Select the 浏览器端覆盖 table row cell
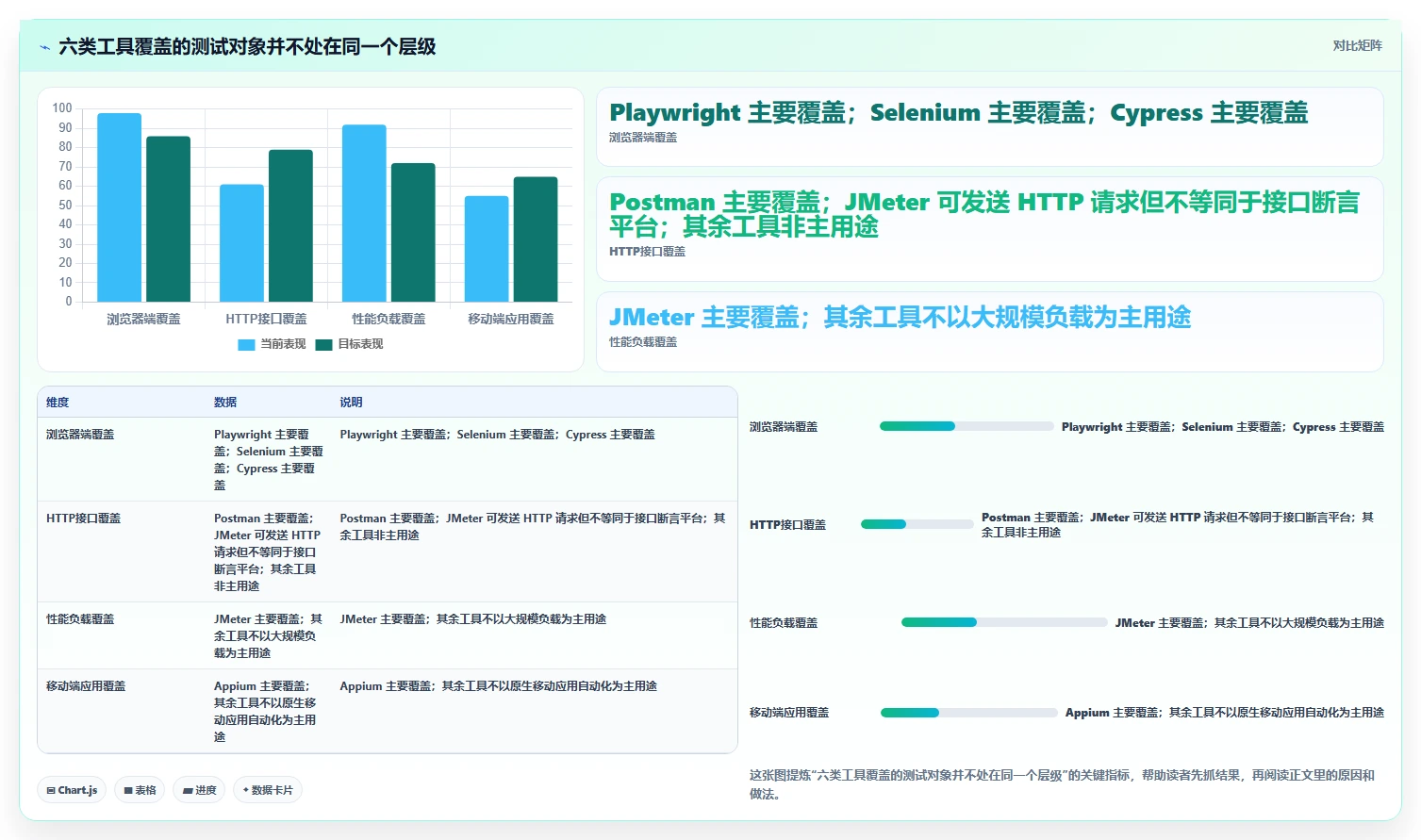The image size is (1421, 840). click(80, 435)
